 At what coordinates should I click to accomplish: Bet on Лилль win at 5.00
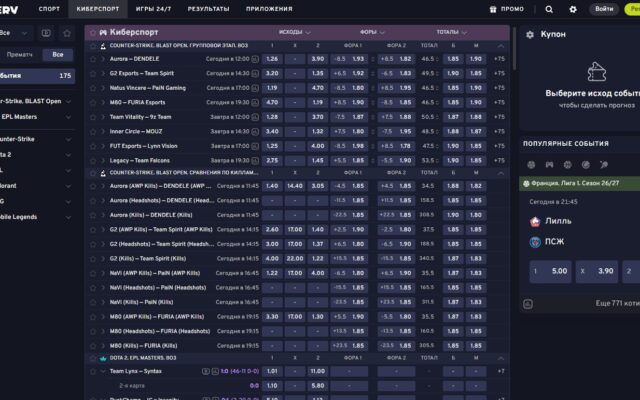click(x=551, y=271)
